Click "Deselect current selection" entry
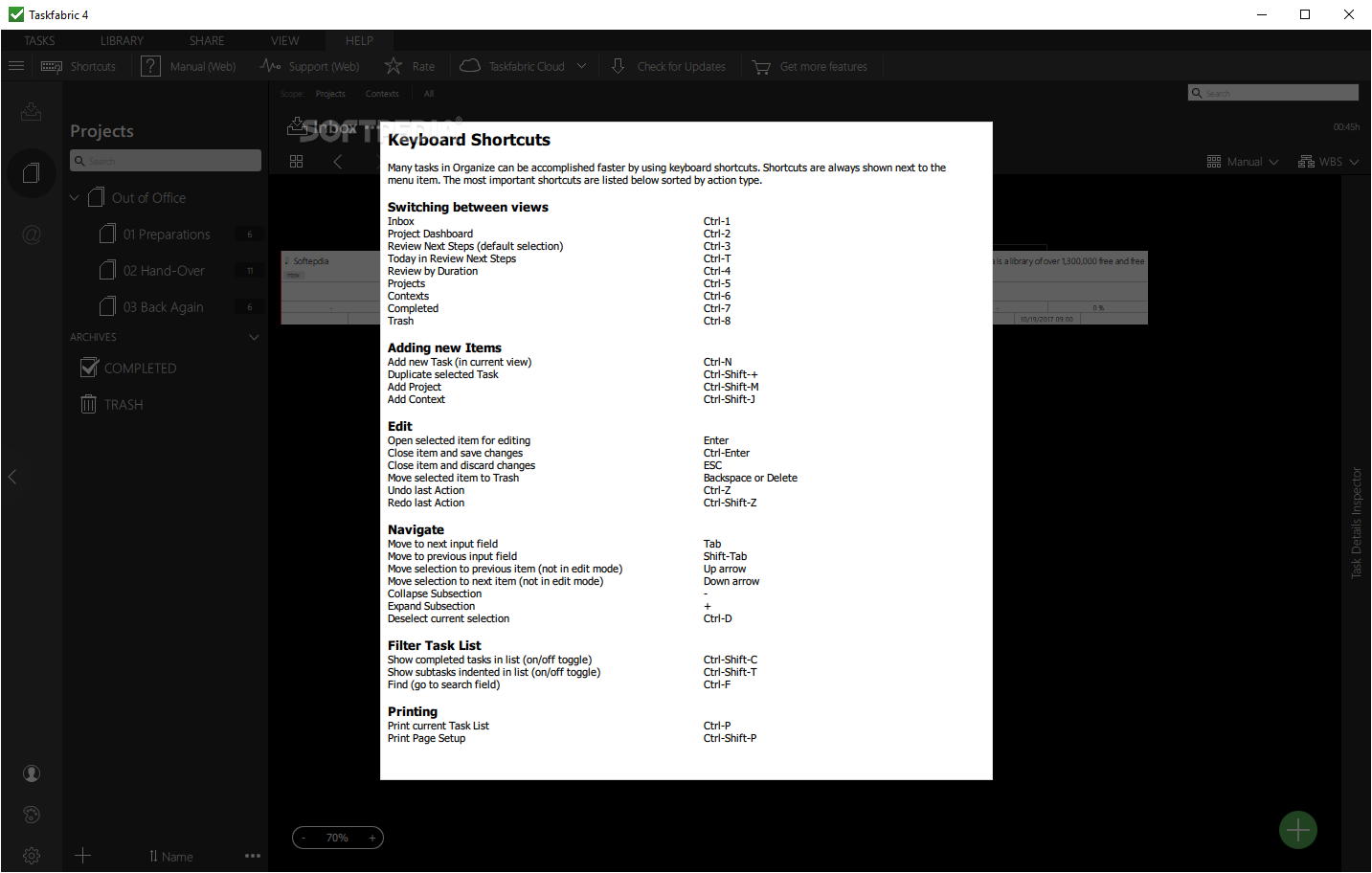The image size is (1372, 873). coord(448,618)
